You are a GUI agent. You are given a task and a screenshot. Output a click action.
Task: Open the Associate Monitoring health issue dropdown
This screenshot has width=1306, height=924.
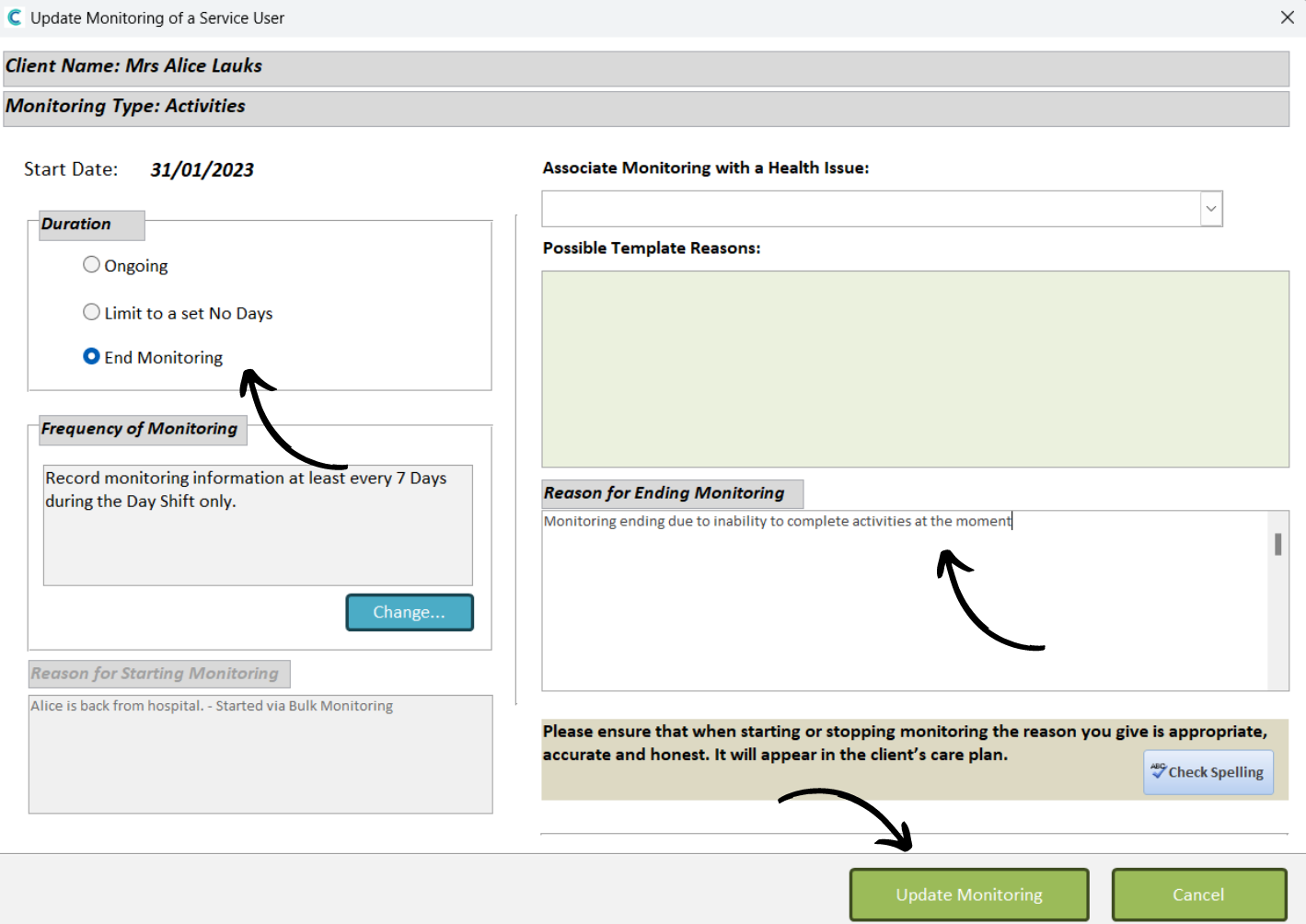(x=1211, y=209)
